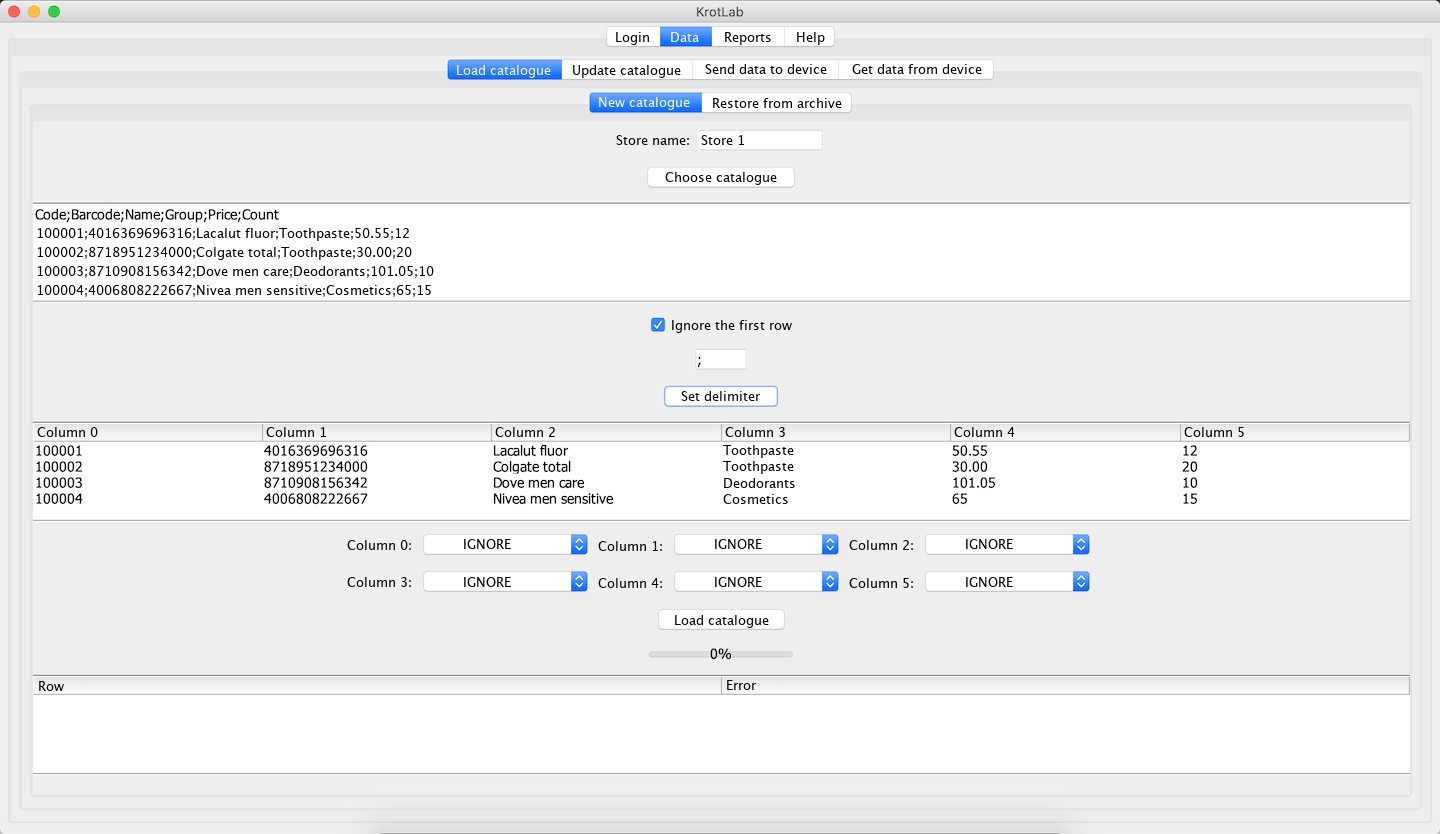Click the Column 5 table header

(x=1295, y=432)
